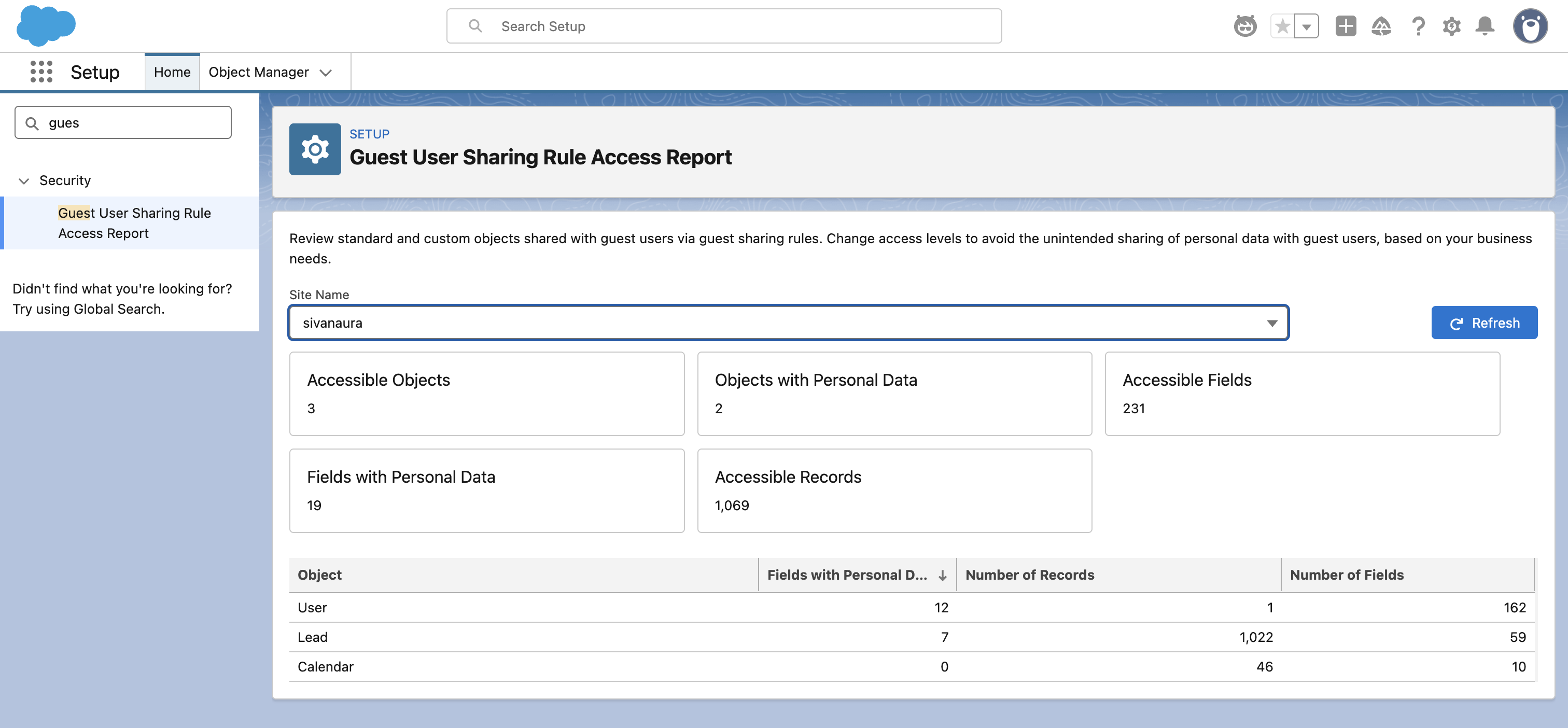Open the App Launcher dots grid
1568x728 pixels.
tap(41, 72)
